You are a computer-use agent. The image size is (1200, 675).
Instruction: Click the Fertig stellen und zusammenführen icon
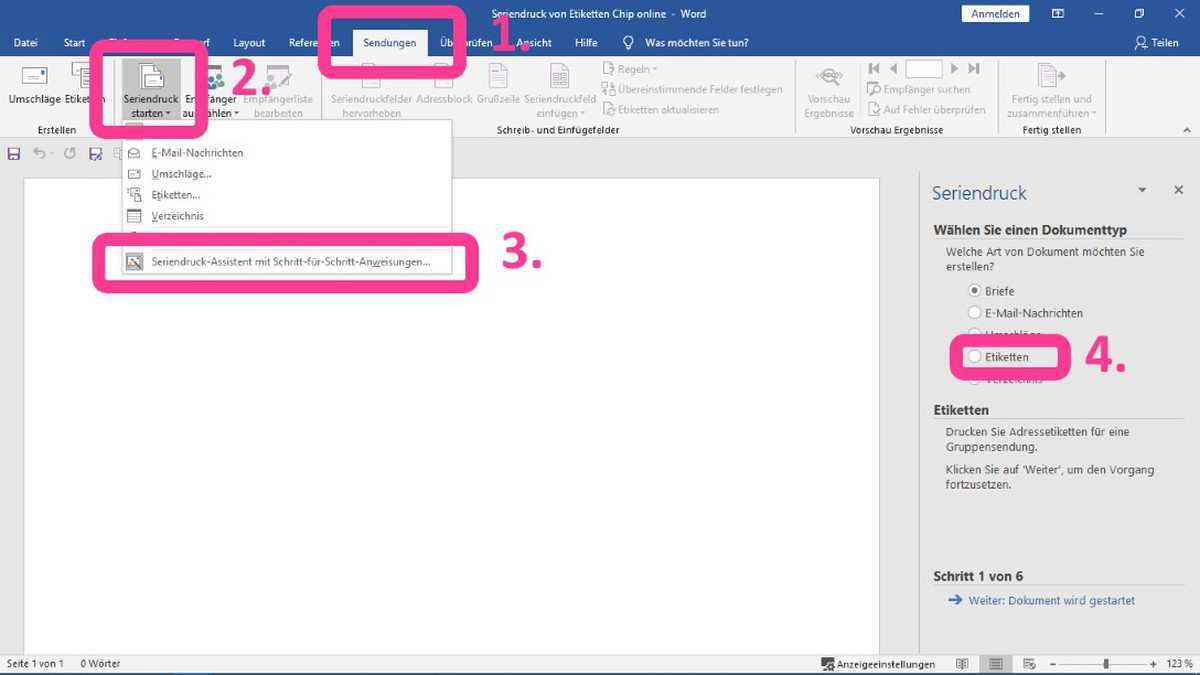click(x=1050, y=76)
